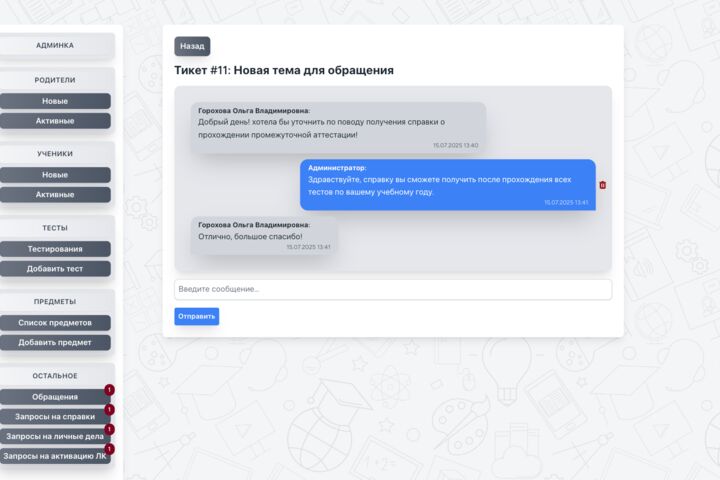This screenshot has height=480, width=720.
Task: Open Запросы на справки
Action: click(55, 417)
